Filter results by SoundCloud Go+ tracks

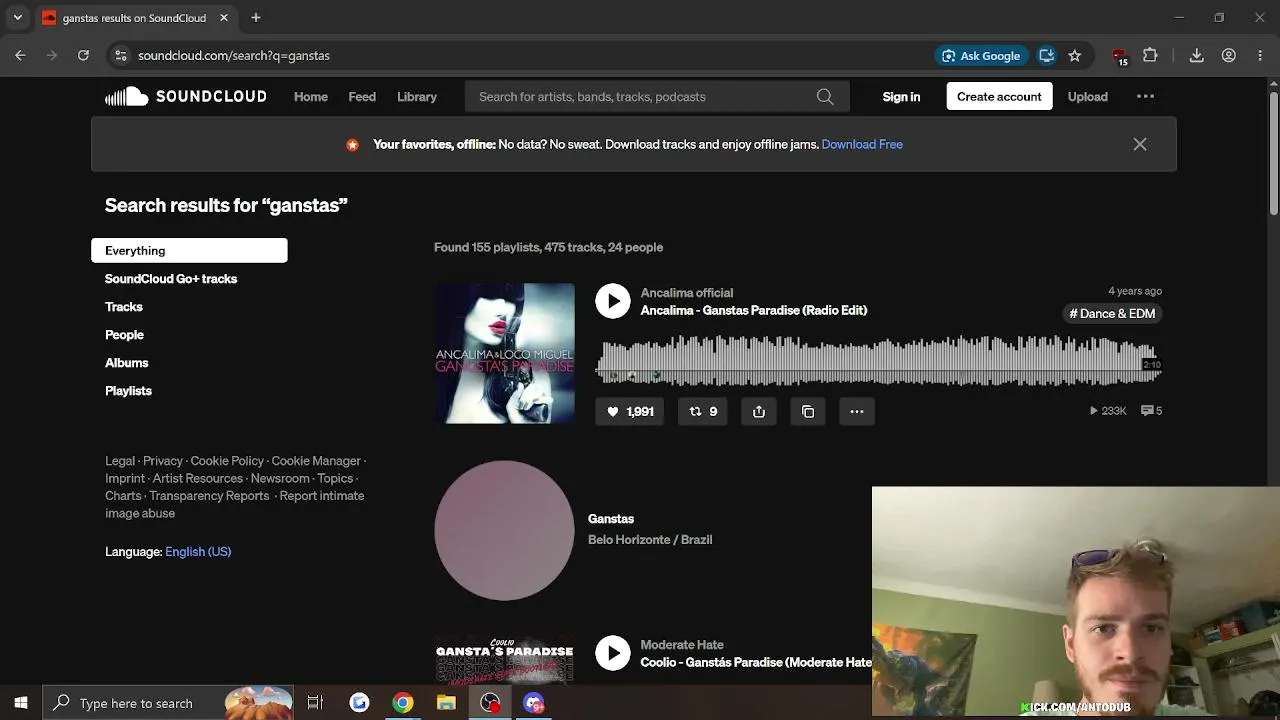pos(171,279)
